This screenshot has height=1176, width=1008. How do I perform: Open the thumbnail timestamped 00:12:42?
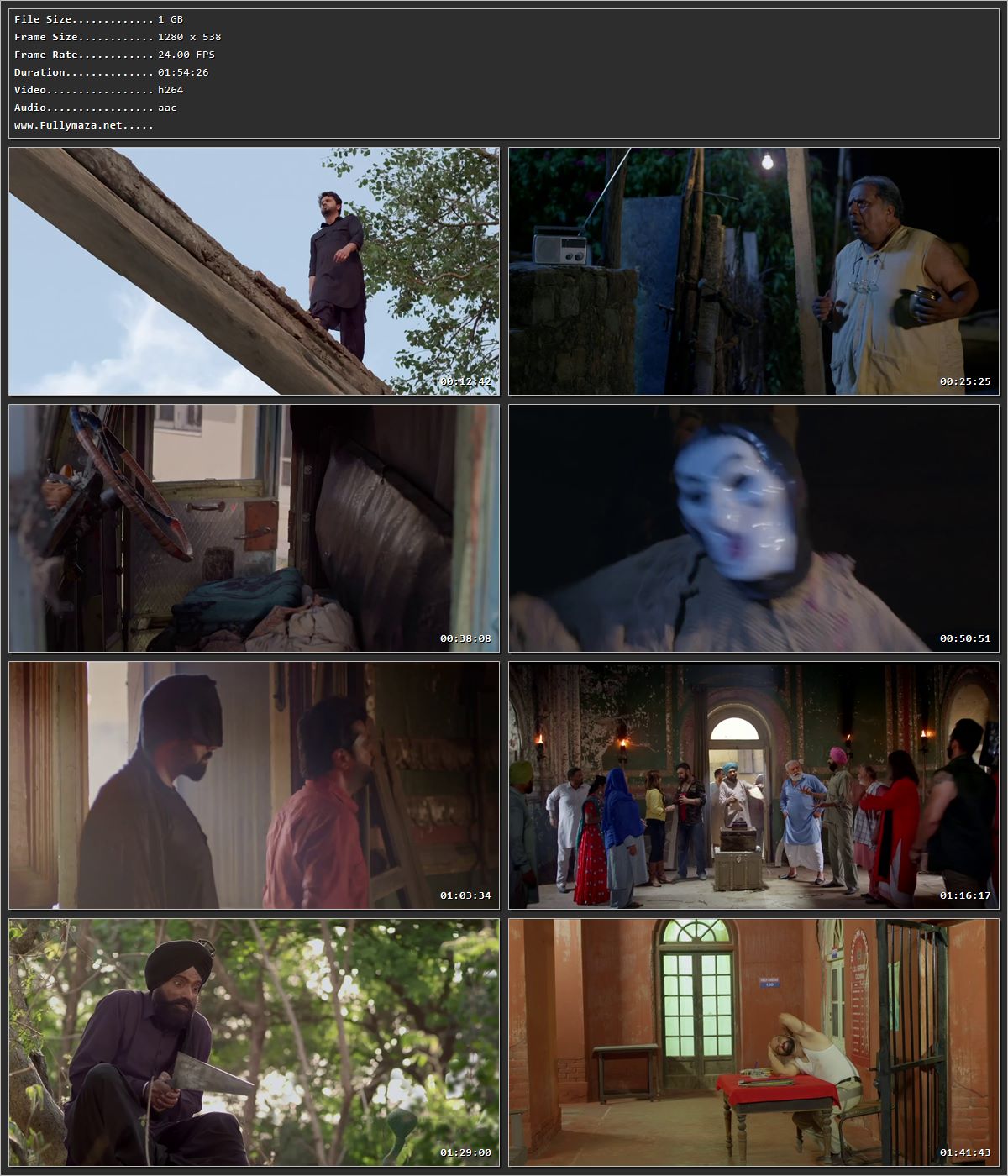[x=254, y=271]
